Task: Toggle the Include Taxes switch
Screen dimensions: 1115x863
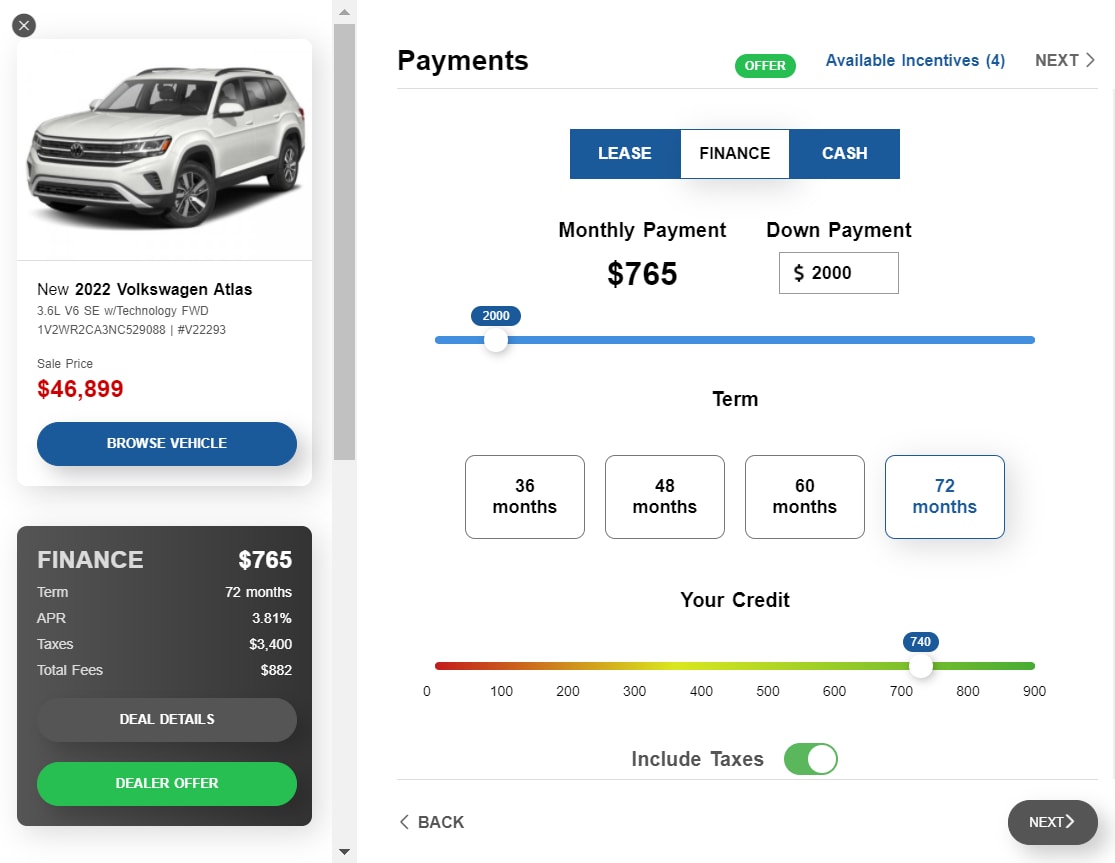Action: click(810, 759)
